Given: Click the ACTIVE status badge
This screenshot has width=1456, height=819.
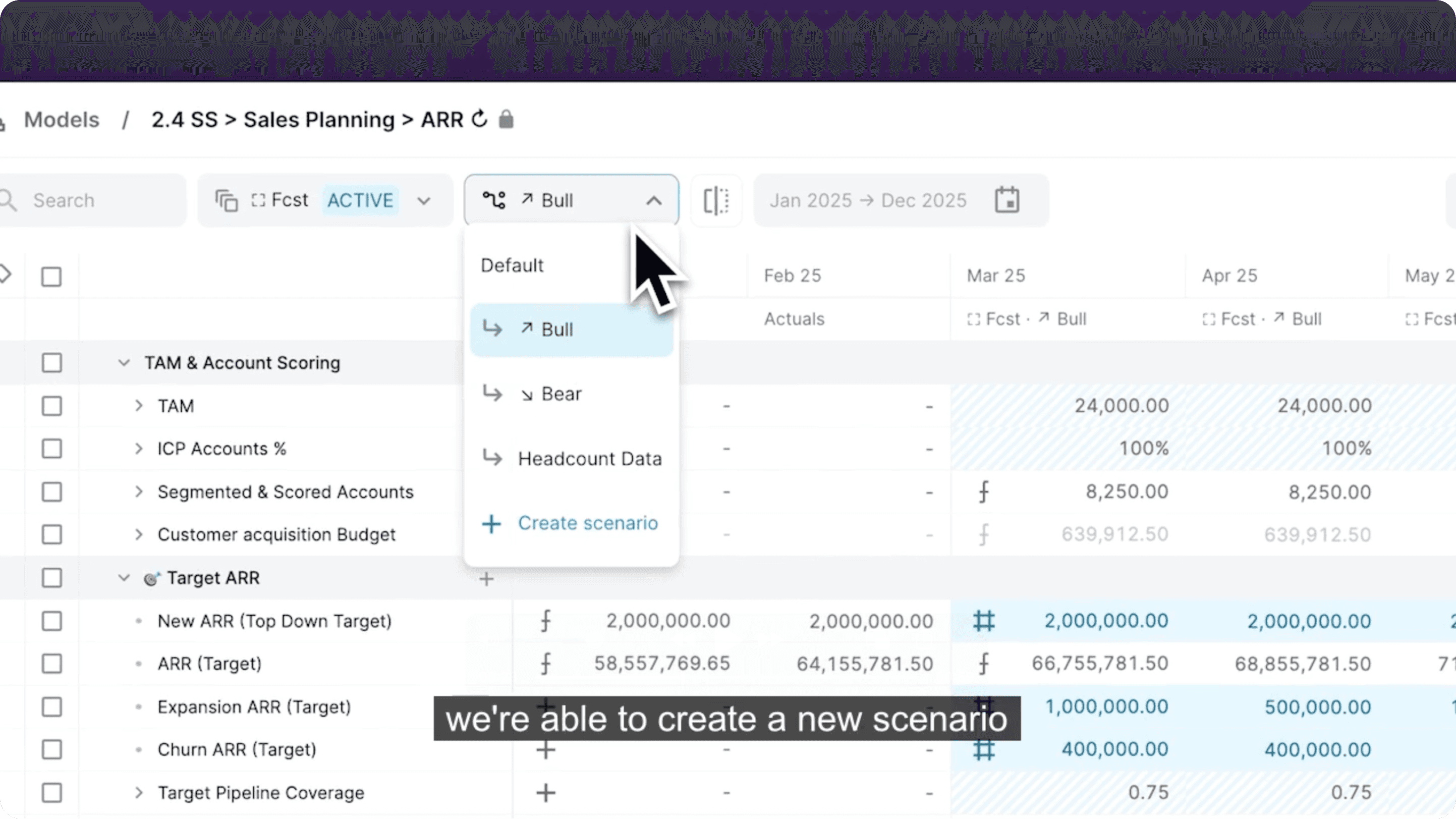Looking at the screenshot, I should (360, 201).
